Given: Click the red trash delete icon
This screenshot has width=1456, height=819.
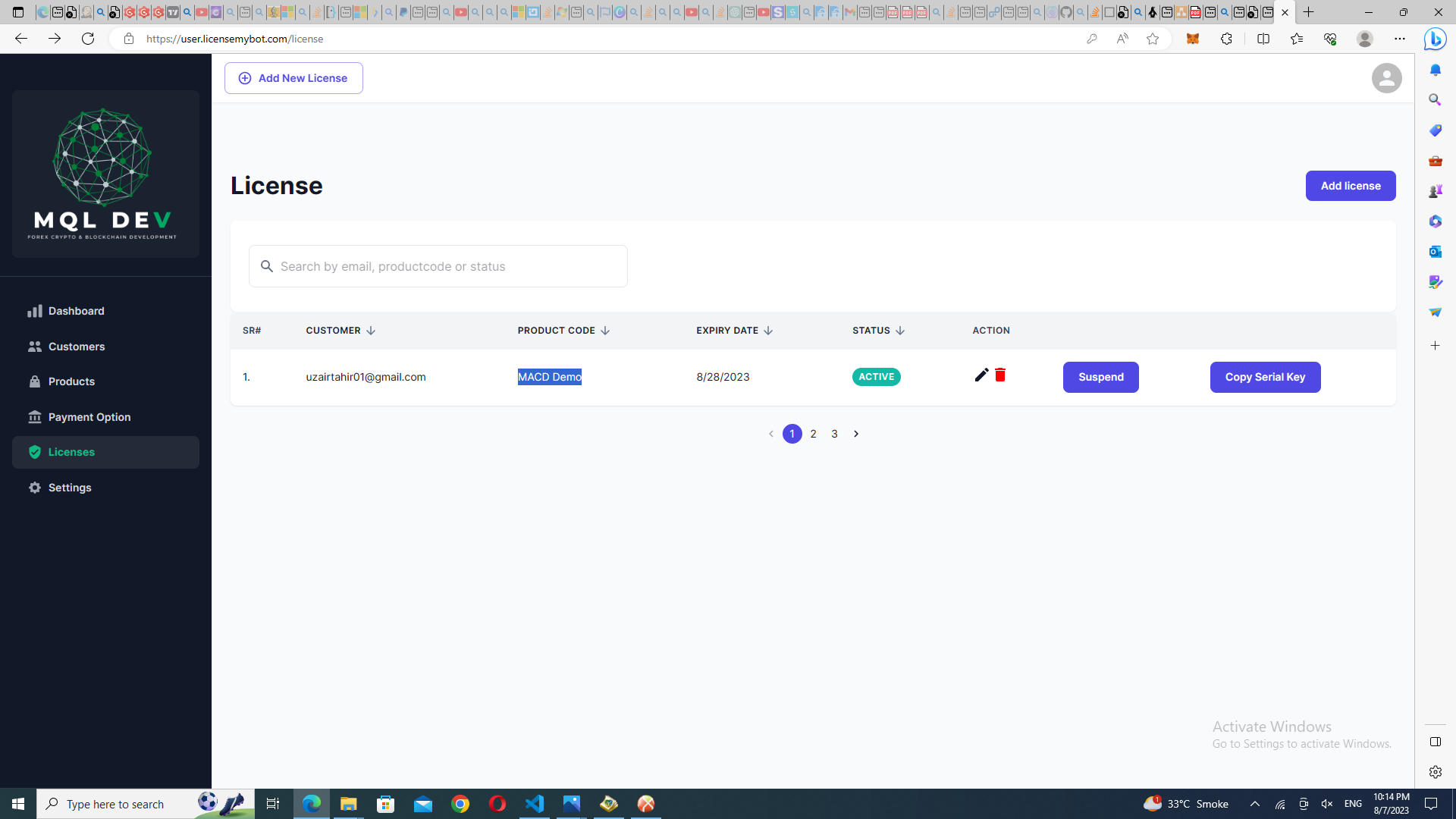Looking at the screenshot, I should click(x=1000, y=375).
